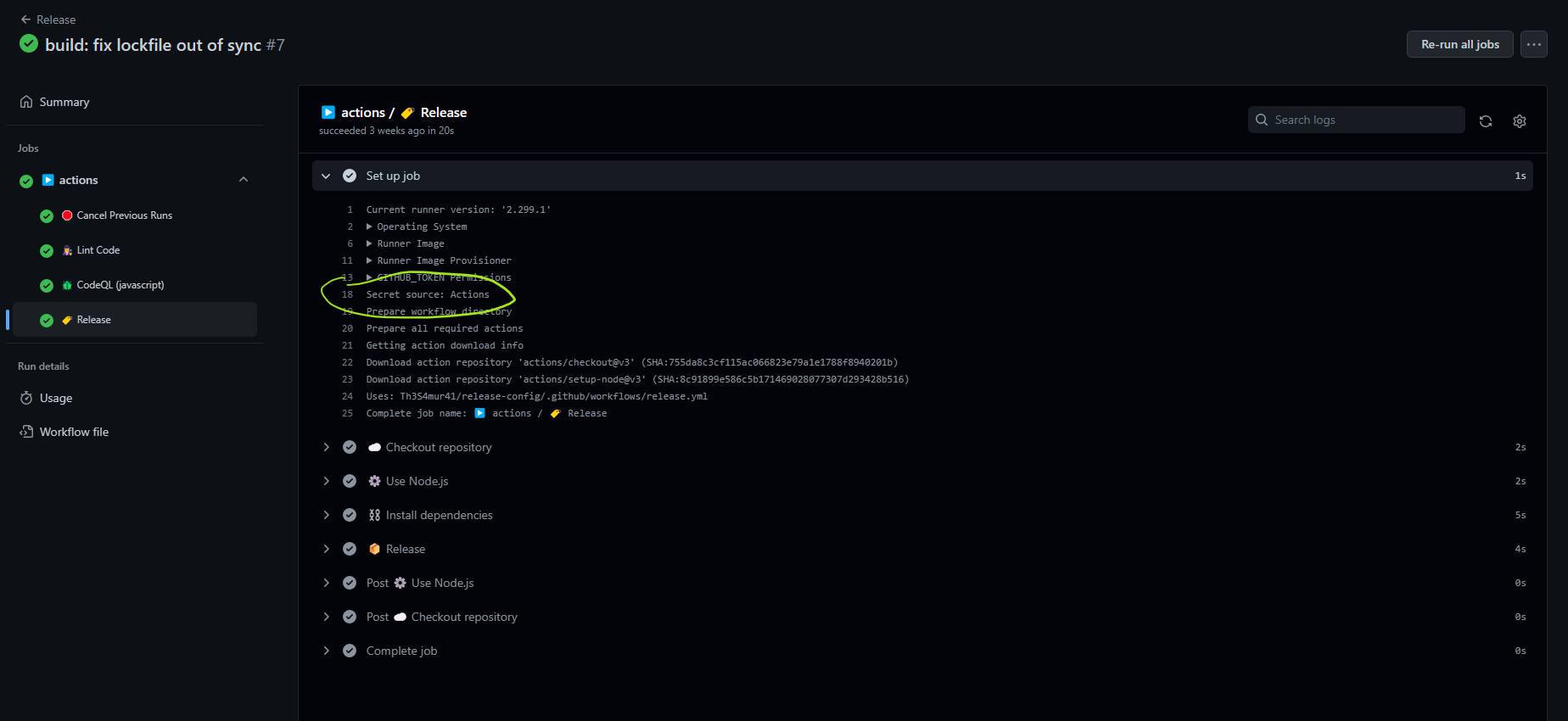Open the three-dots workflow options menu
The image size is (1568, 721).
(1534, 44)
